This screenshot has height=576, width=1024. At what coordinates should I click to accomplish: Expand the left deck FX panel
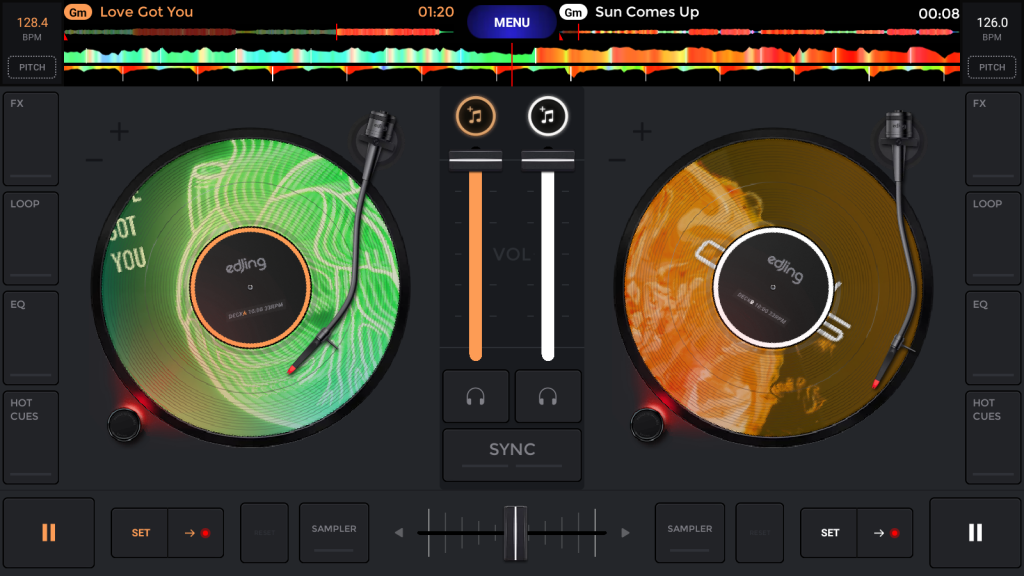pos(31,138)
